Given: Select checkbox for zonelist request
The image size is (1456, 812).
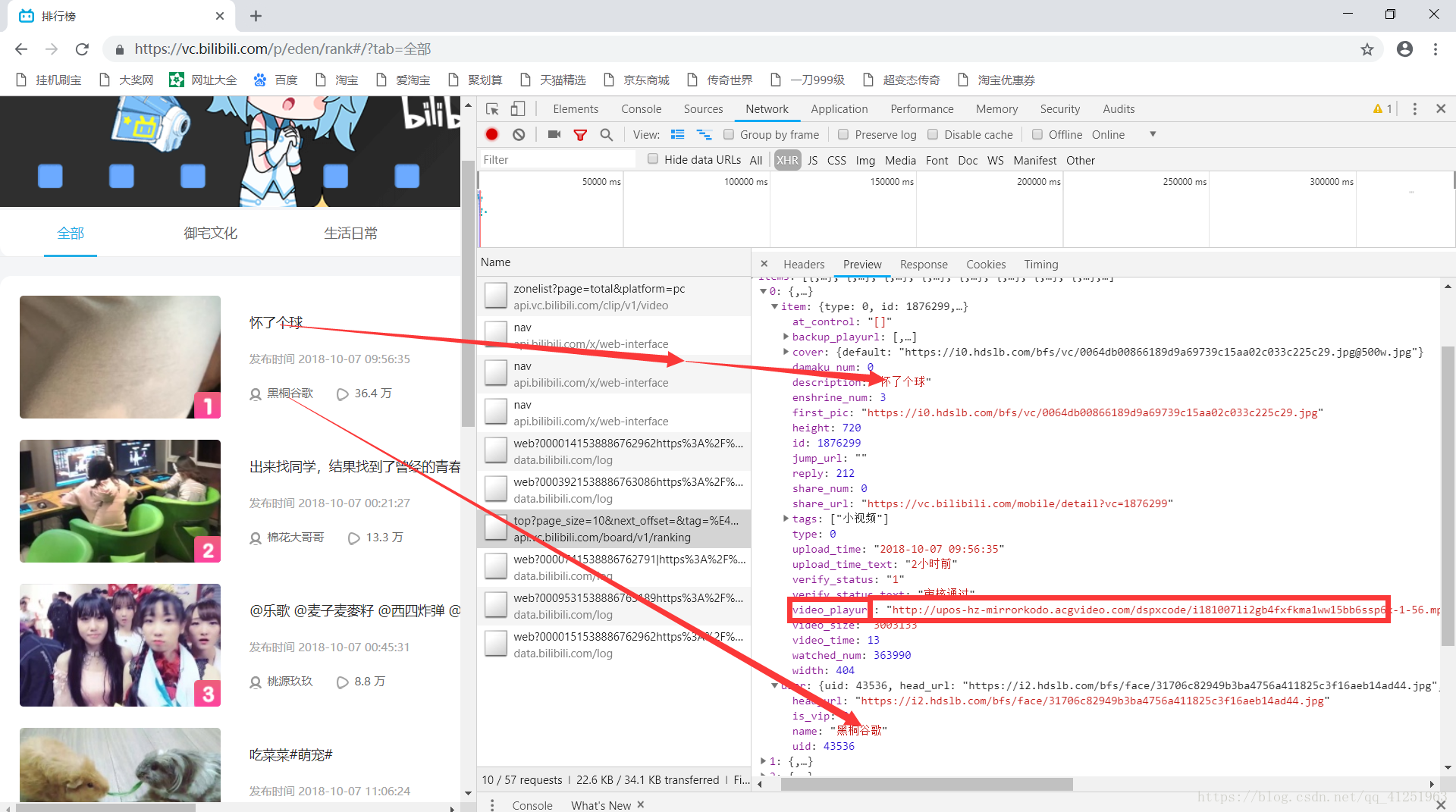Looking at the screenshot, I should [x=496, y=296].
